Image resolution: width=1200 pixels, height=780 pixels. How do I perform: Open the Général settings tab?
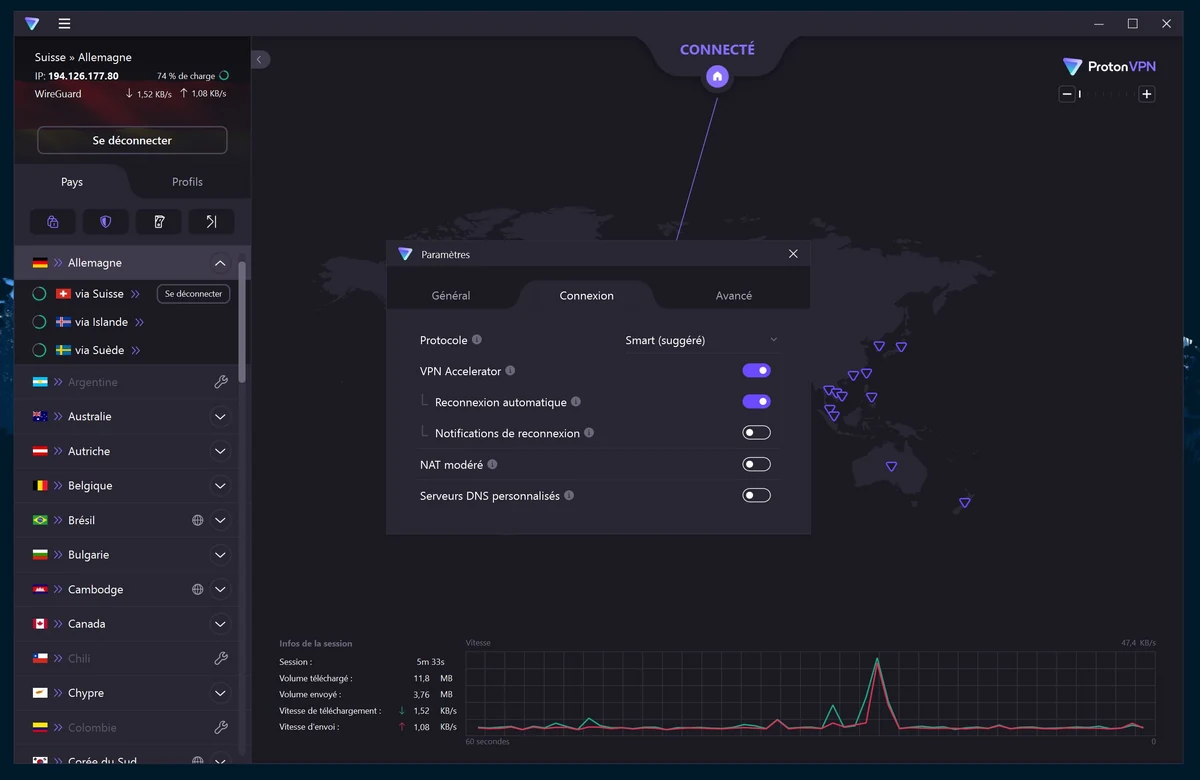[451, 295]
